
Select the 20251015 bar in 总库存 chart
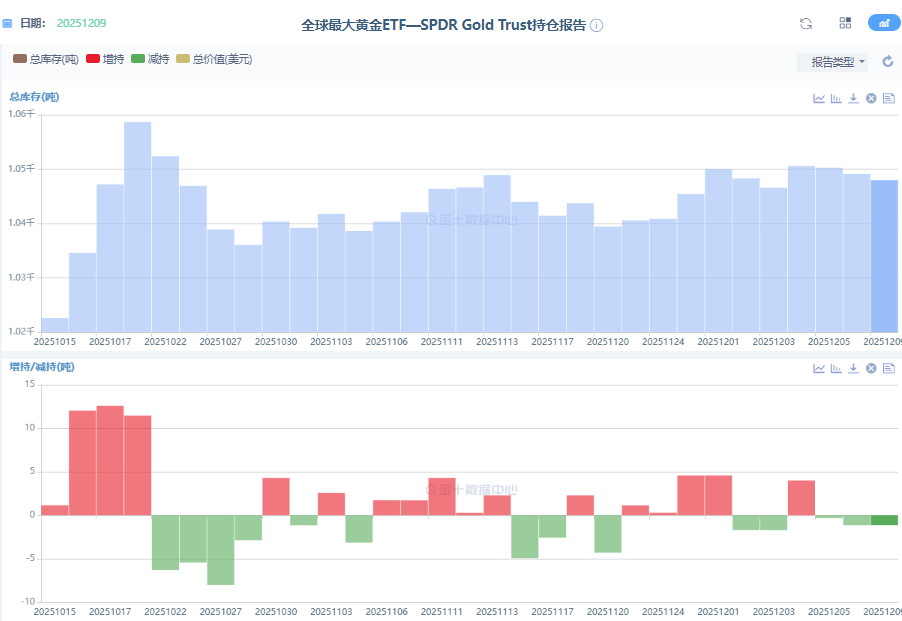[x=55, y=325]
